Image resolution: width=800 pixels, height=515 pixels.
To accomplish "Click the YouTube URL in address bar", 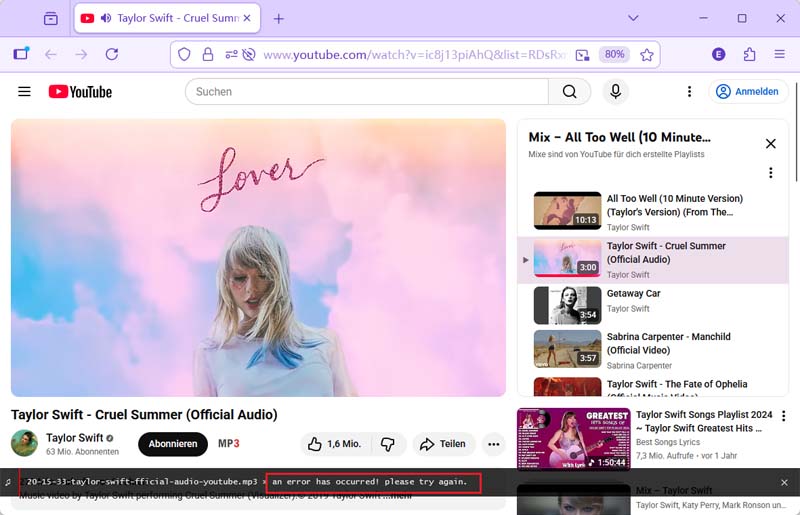I will (x=414, y=55).
